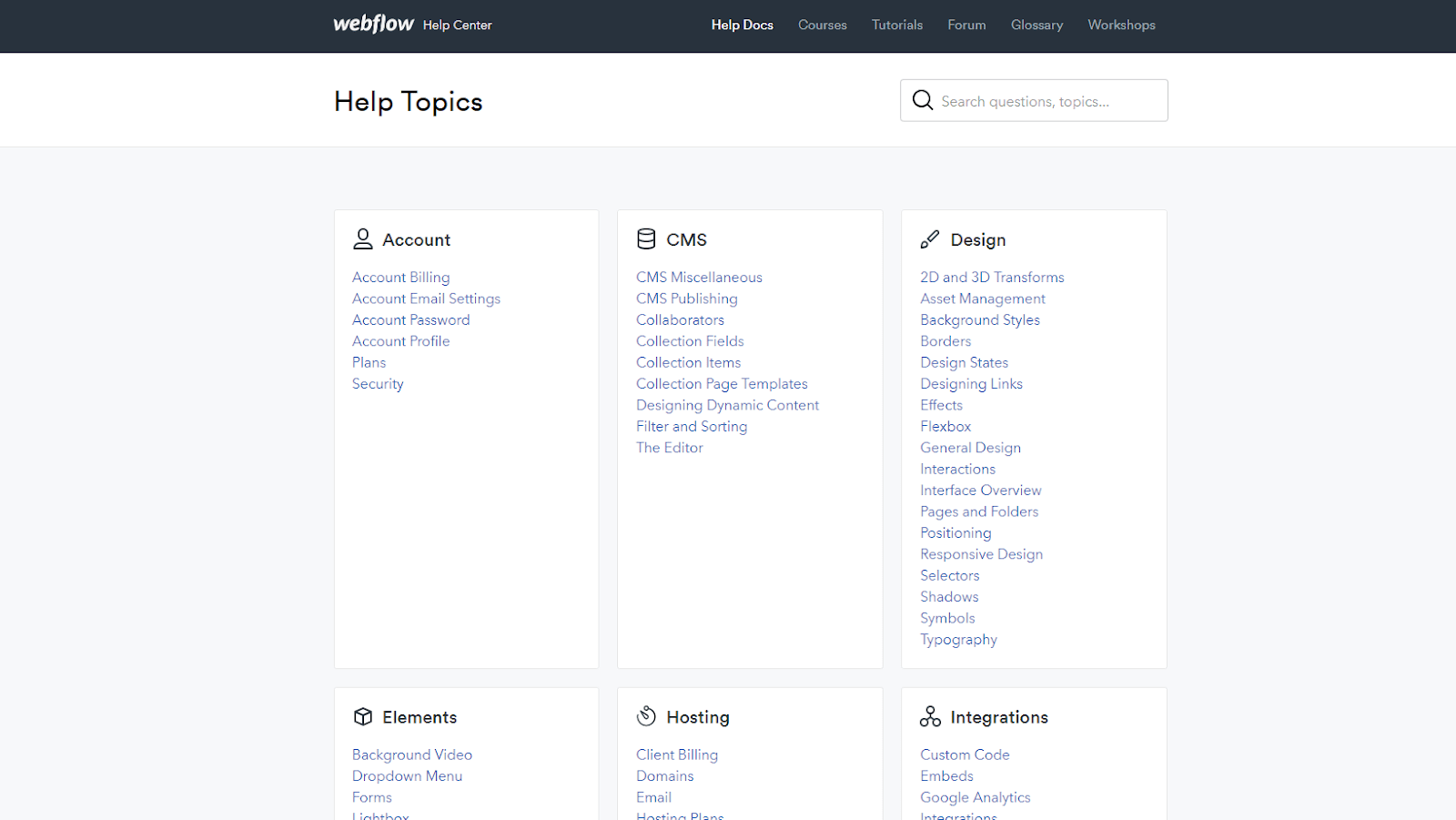This screenshot has height=820, width=1456.
Task: Open Collection Page Templates topic
Action: [x=722, y=384]
